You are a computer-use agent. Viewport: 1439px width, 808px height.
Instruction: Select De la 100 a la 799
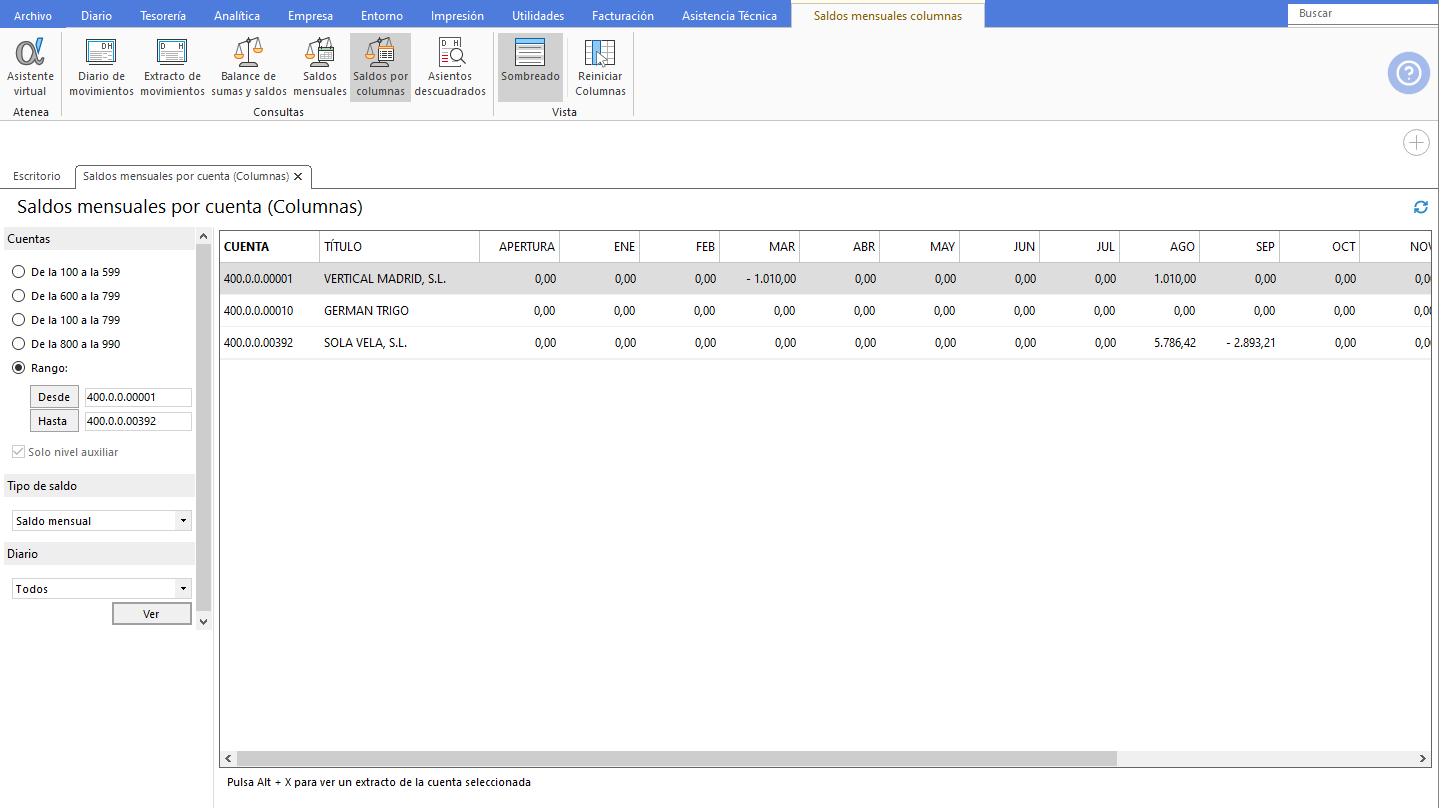[66, 320]
